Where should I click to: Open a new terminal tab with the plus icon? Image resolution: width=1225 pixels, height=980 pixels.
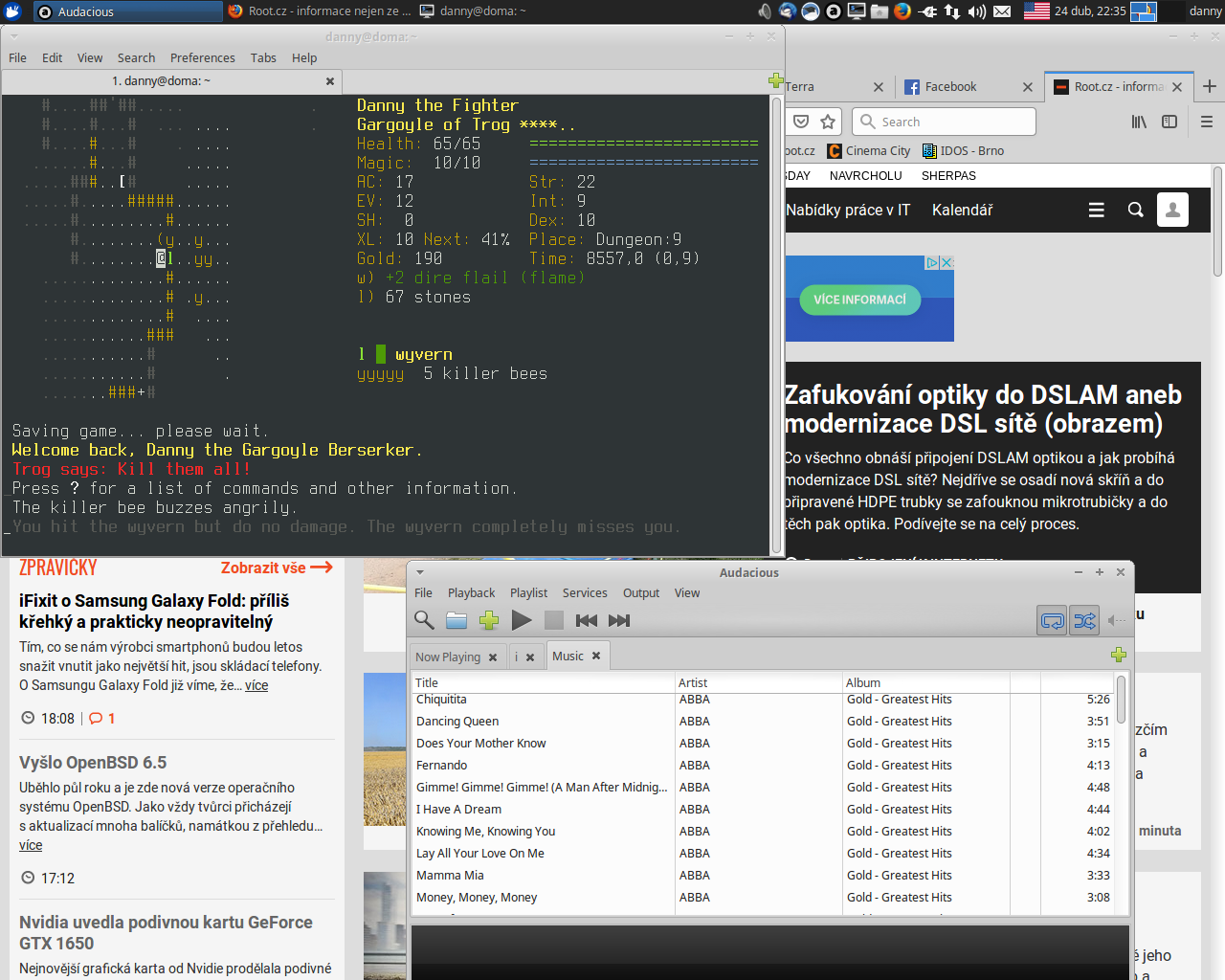pyautogui.click(x=777, y=81)
